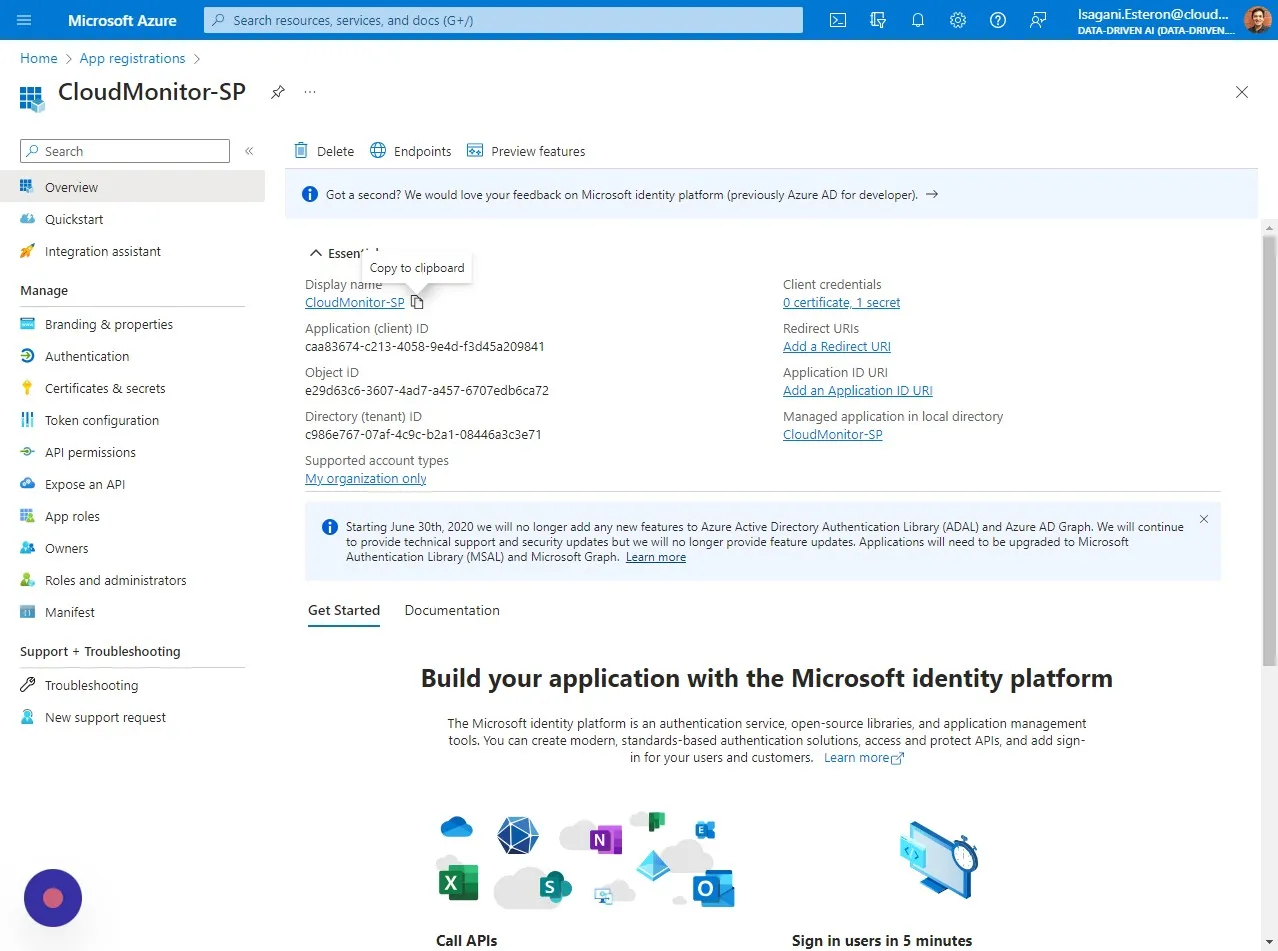Select the Application (client) ID value

click(x=425, y=347)
